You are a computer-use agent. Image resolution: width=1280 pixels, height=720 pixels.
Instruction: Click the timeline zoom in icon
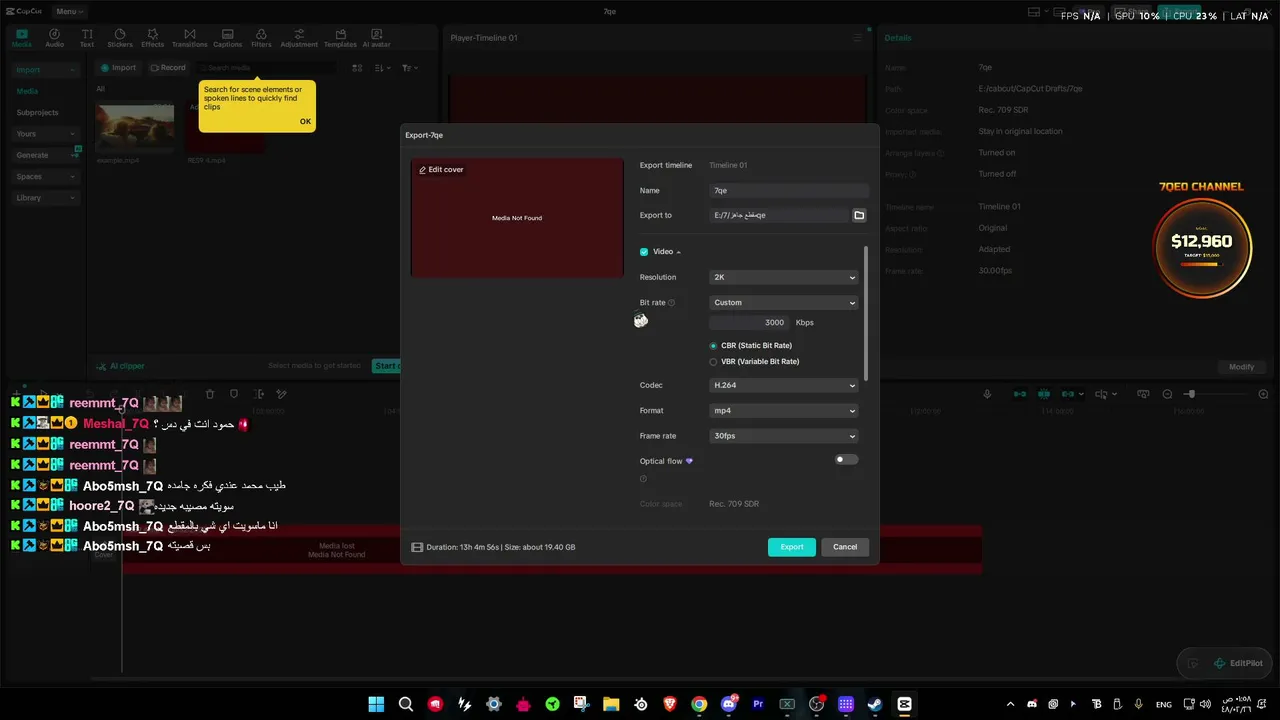1263,394
